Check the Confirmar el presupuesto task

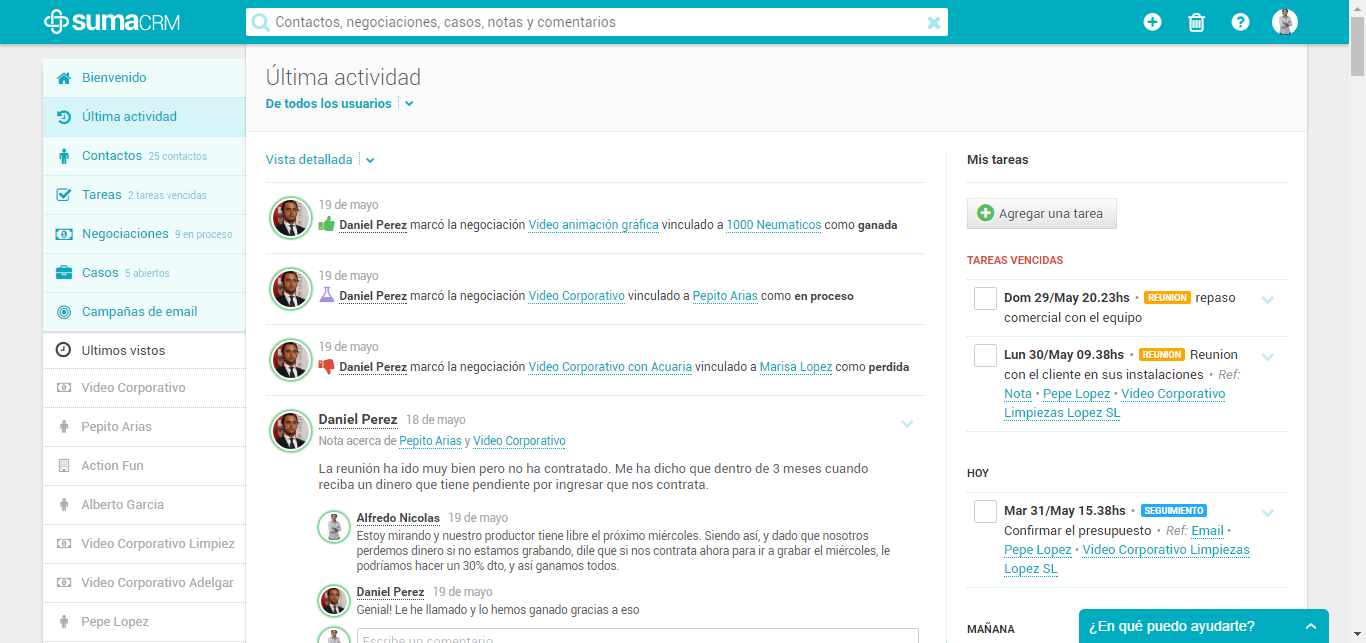(985, 511)
